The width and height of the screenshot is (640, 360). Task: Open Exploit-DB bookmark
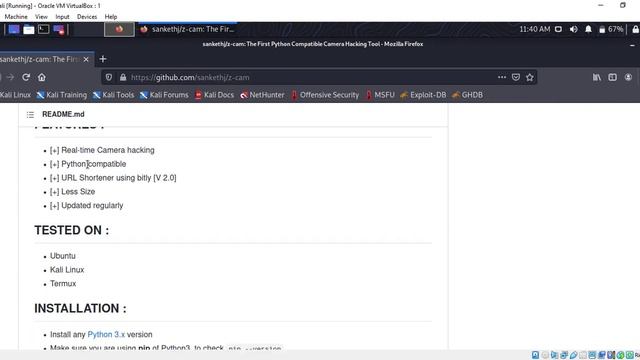423,95
